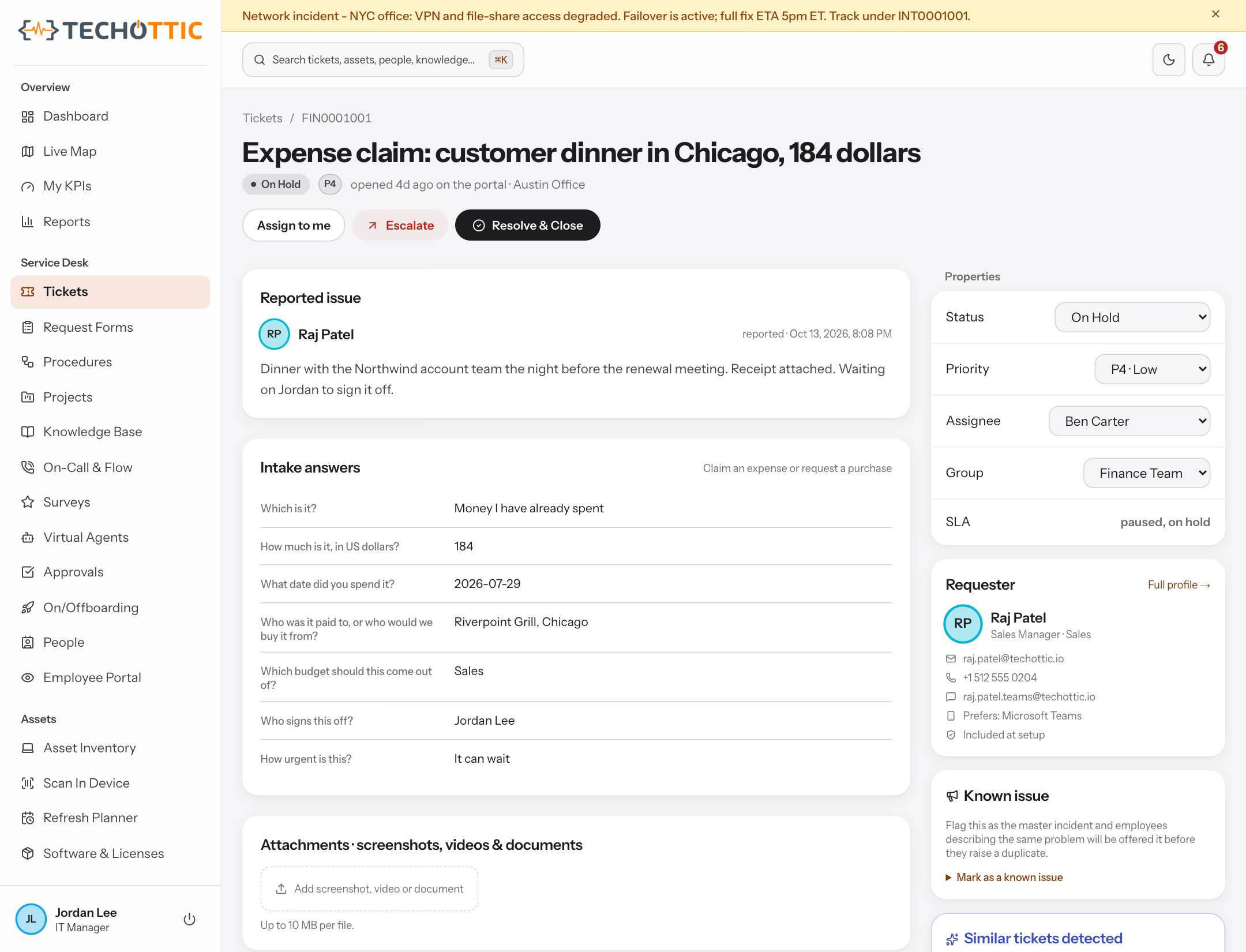The image size is (1246, 952).
Task: Open the Priority dropdown
Action: click(1152, 369)
